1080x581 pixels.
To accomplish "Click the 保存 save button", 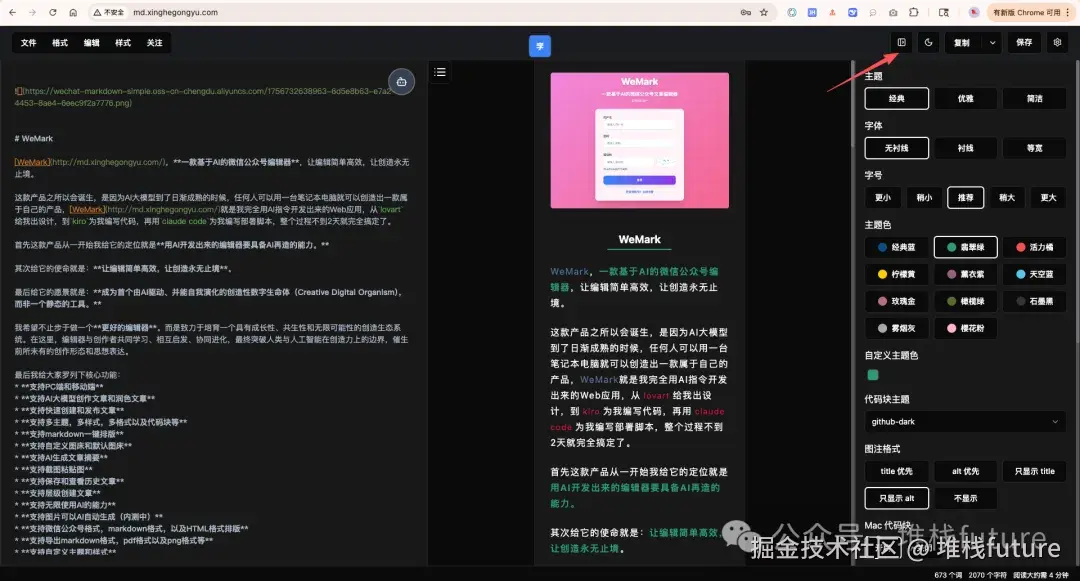I will (x=1024, y=42).
